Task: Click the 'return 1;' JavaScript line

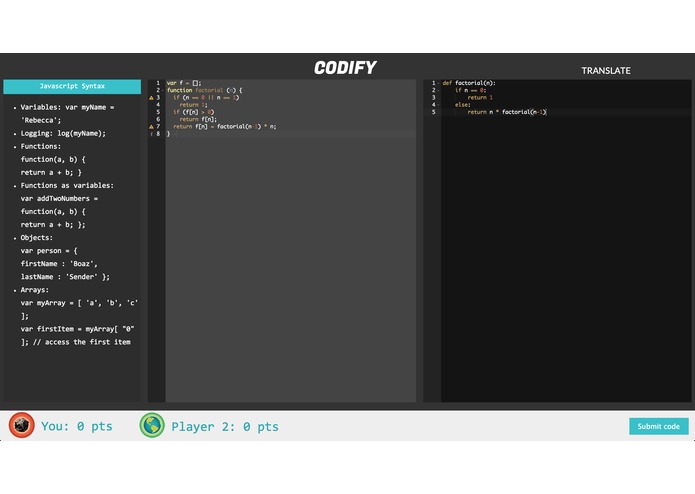Action: [193, 105]
